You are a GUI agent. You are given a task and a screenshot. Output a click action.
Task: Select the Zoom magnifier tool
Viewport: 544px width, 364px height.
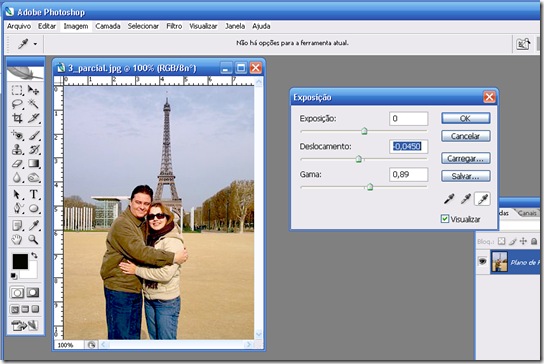[34, 239]
